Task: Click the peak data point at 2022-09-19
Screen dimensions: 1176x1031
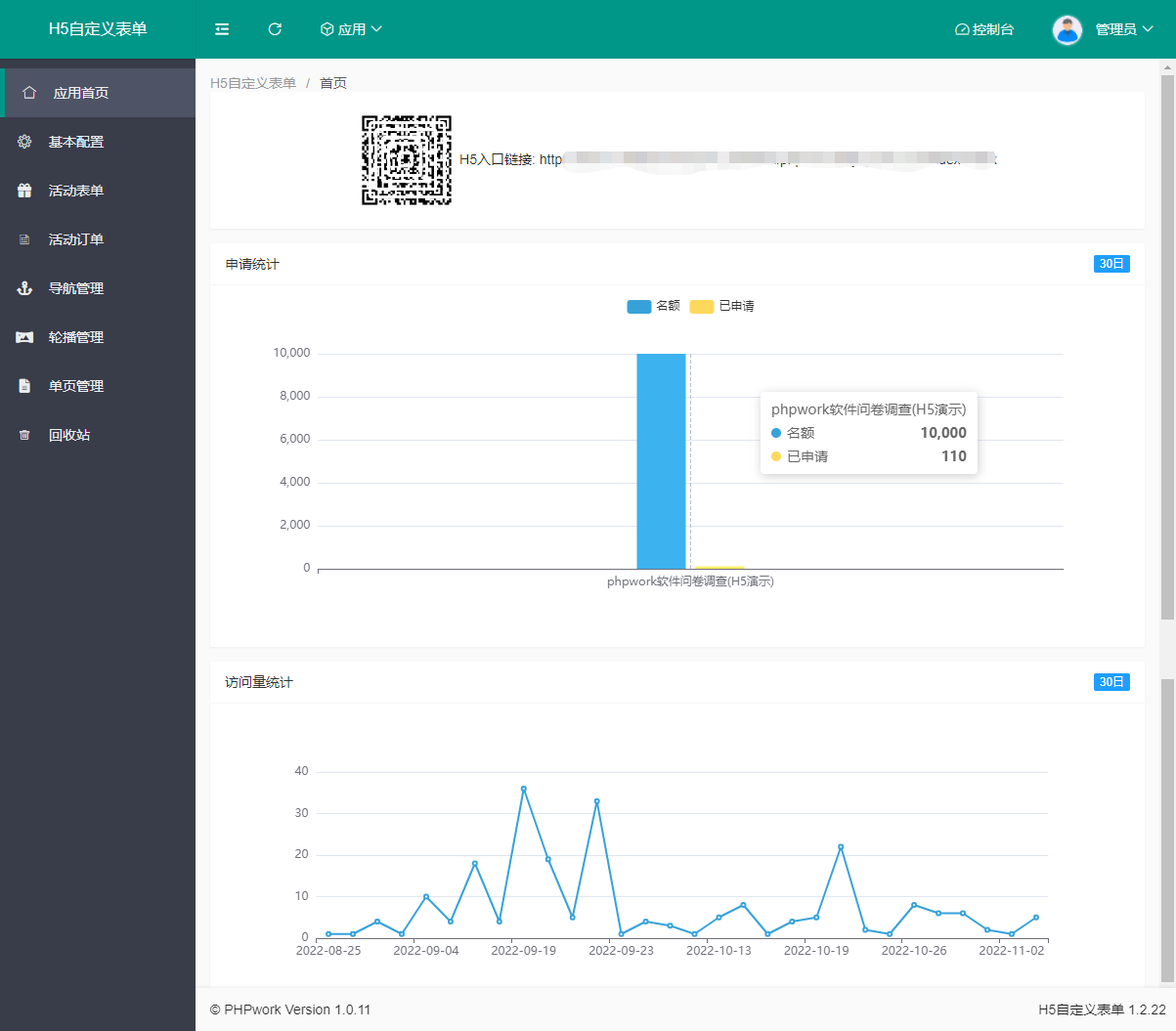Action: pos(524,789)
